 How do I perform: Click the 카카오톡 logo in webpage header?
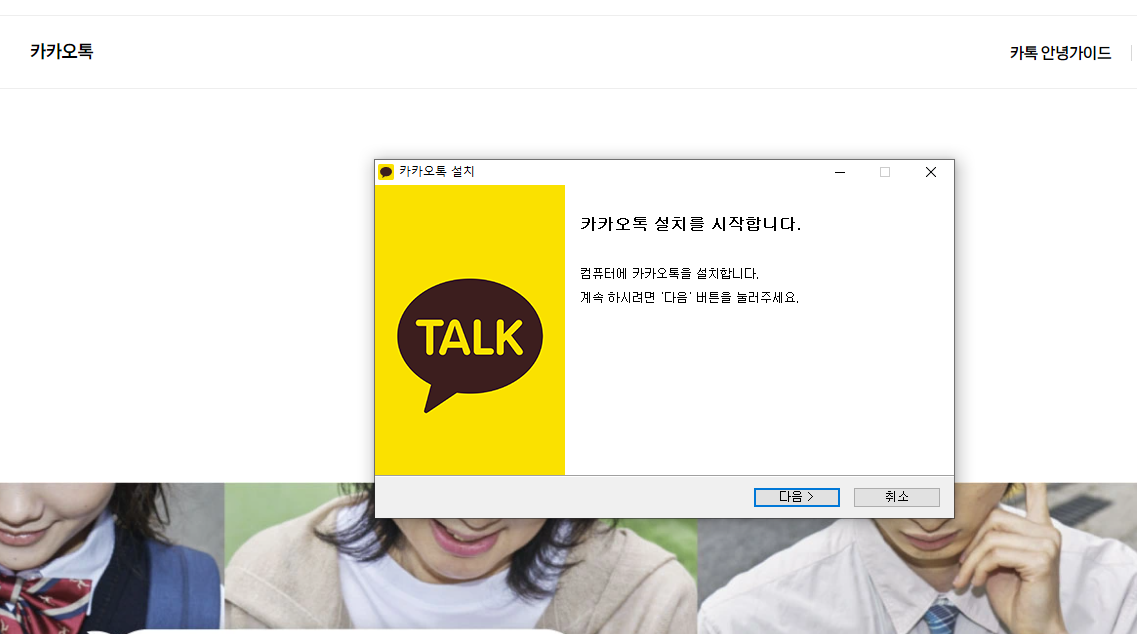click(62, 52)
